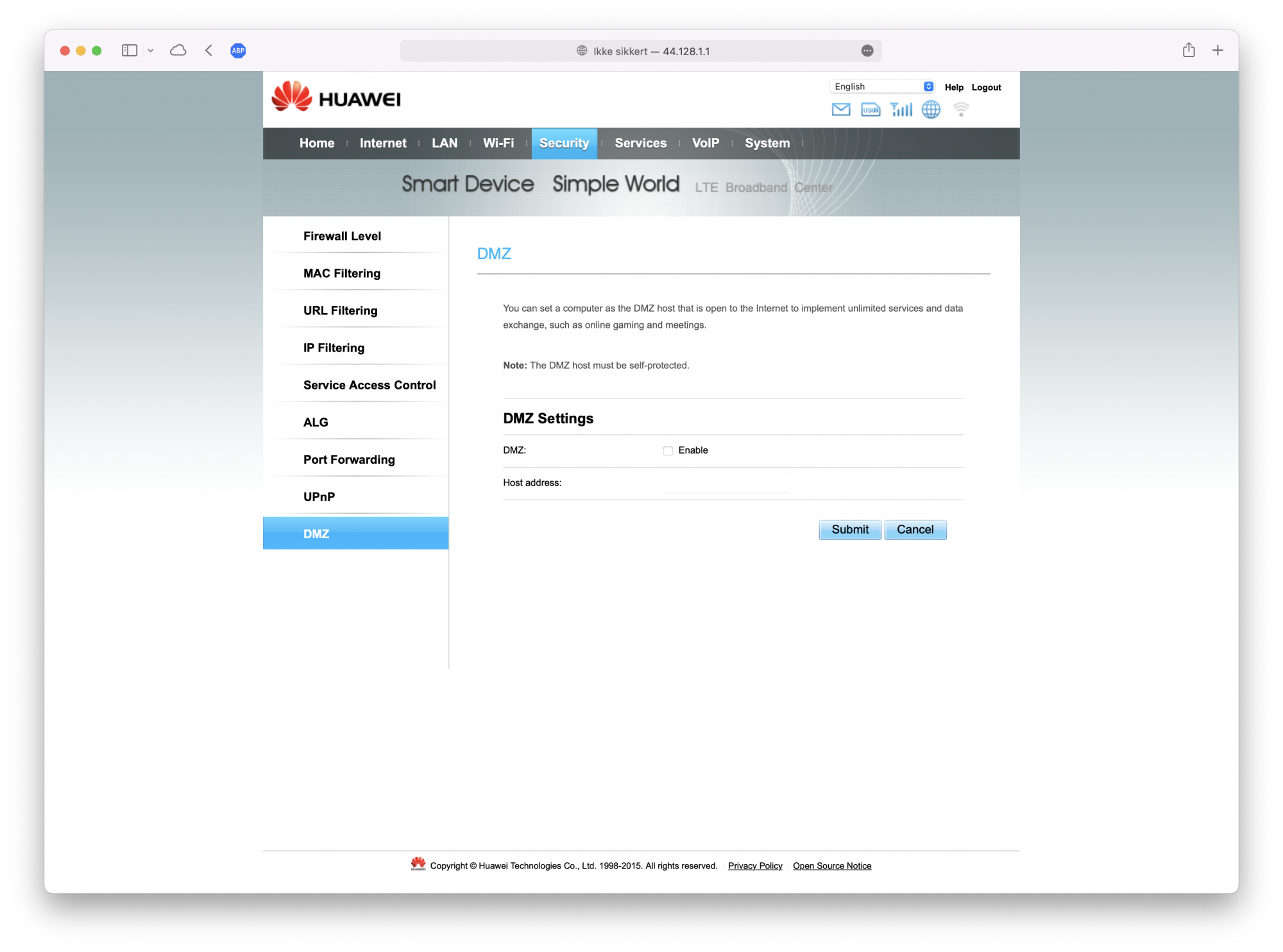Click the Safari share icon

click(1189, 51)
